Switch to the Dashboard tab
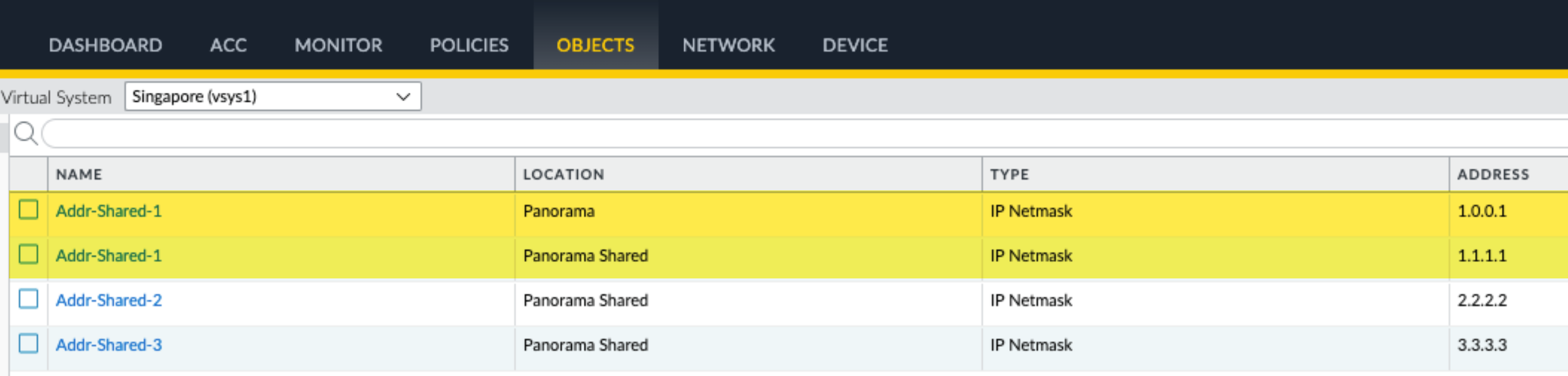This screenshot has height=376, width=1568. click(x=105, y=45)
